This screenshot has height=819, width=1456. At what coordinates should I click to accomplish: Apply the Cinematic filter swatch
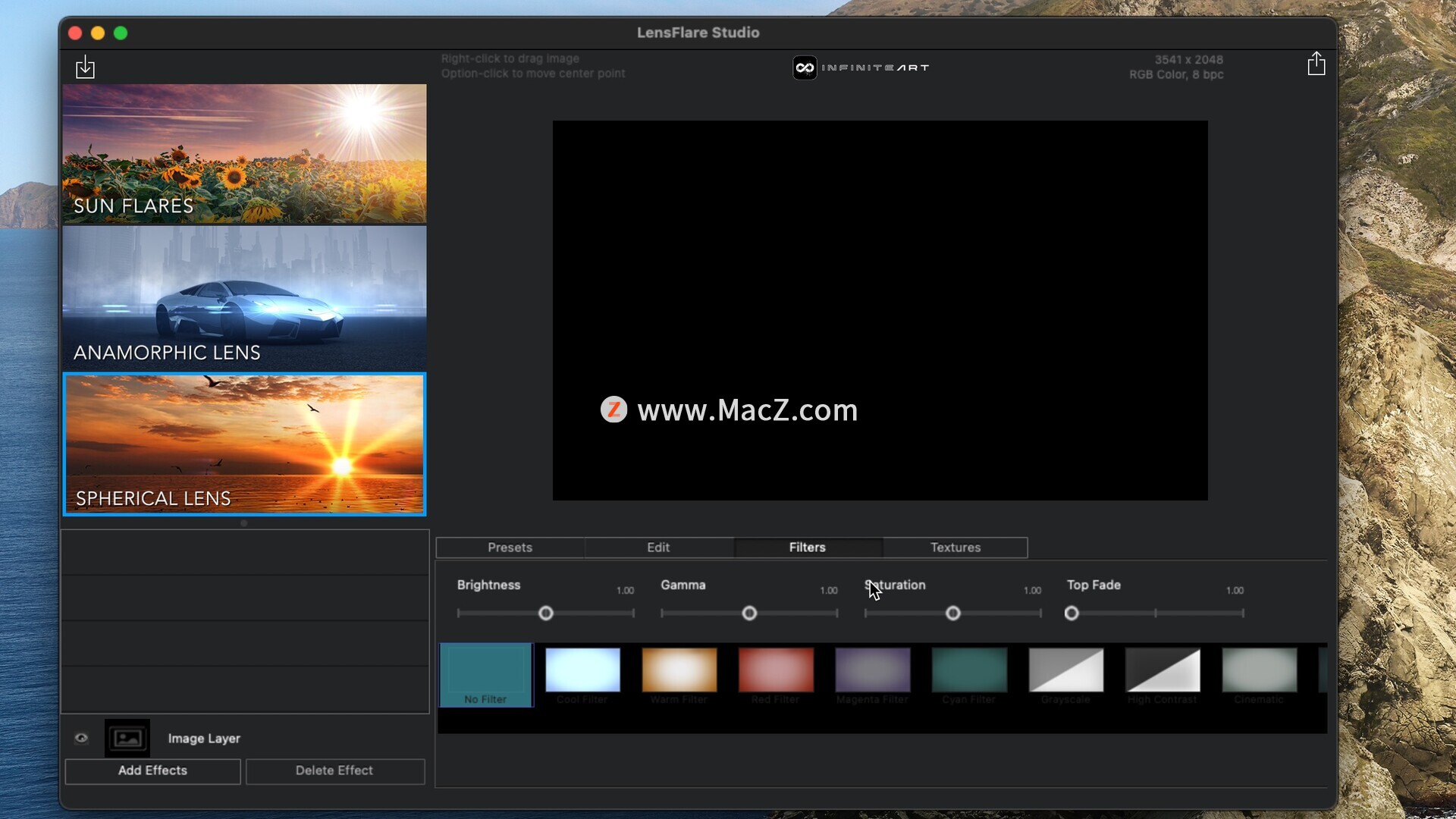(1260, 670)
